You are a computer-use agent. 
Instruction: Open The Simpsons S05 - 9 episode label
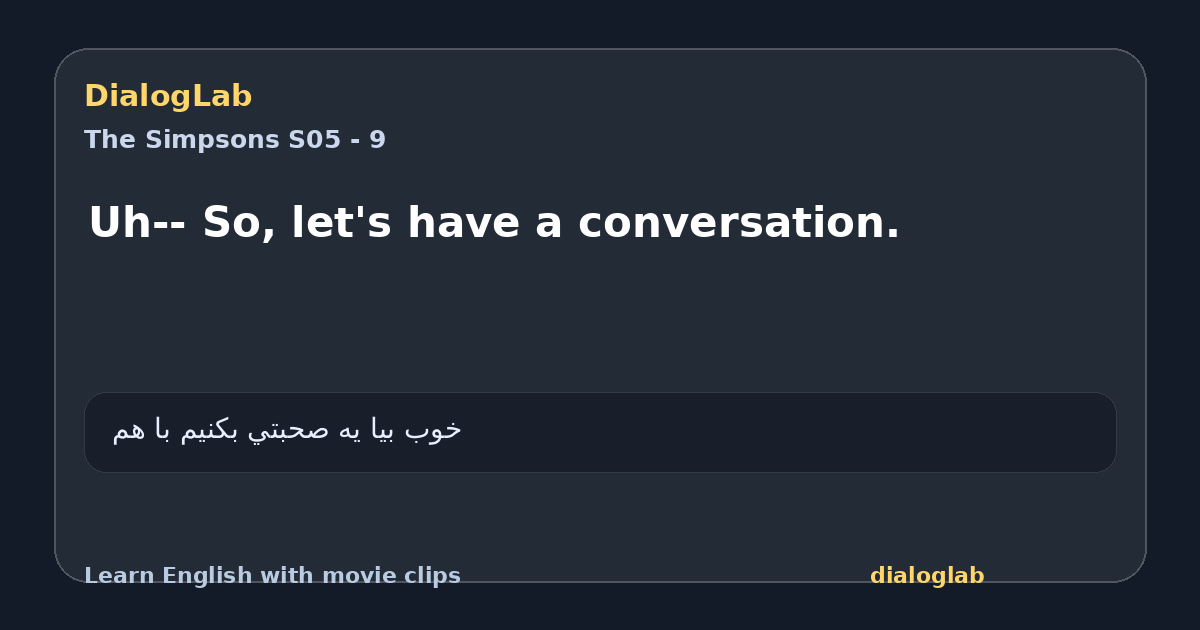tap(235, 140)
